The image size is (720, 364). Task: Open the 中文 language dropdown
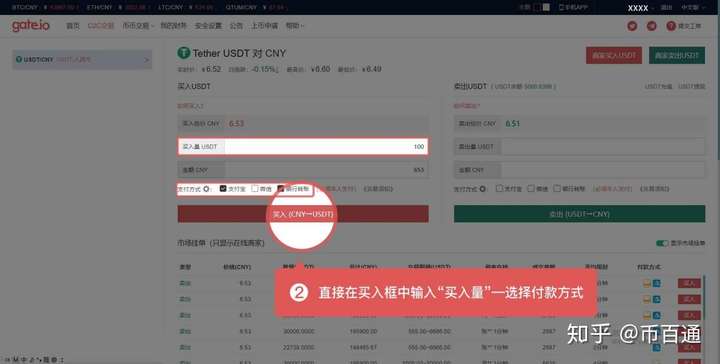pyautogui.click(x=692, y=7)
